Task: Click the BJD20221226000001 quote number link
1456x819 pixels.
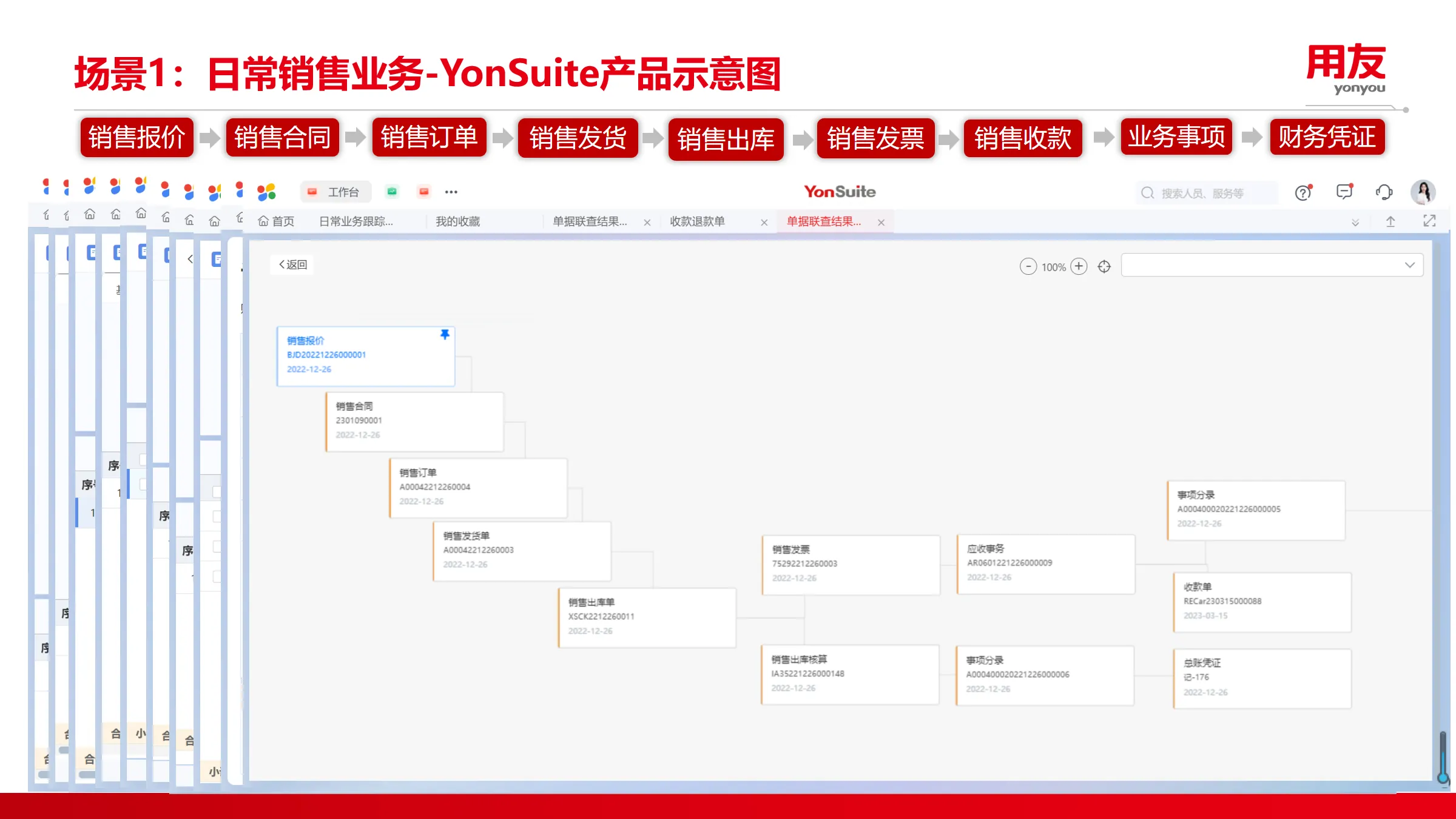Action: [326, 355]
